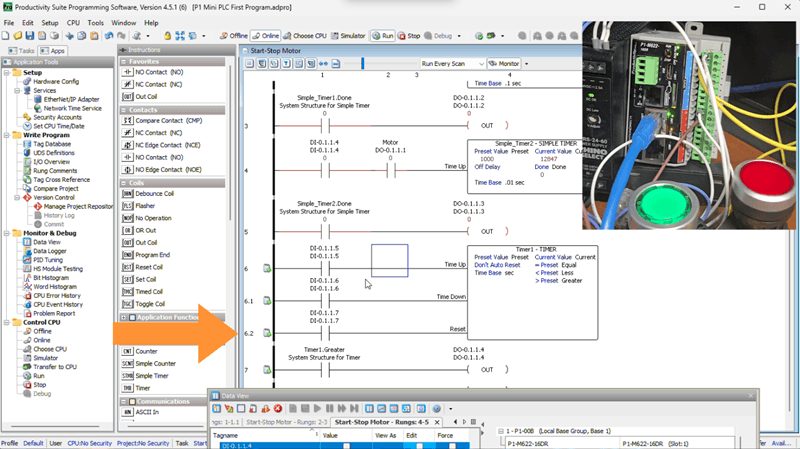800x449 pixels.
Task: Collapse the Version Control tree node
Action: coord(17,197)
